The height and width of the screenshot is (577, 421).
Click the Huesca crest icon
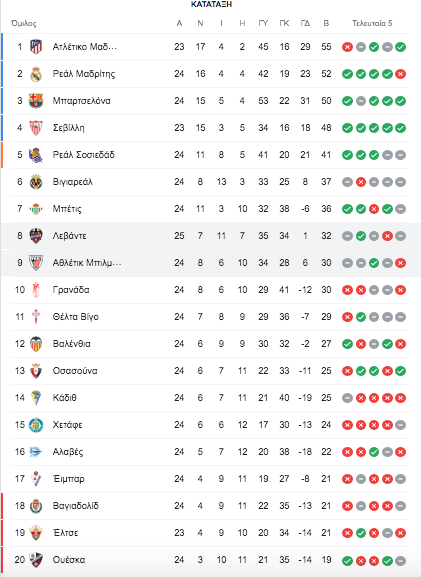[36, 560]
